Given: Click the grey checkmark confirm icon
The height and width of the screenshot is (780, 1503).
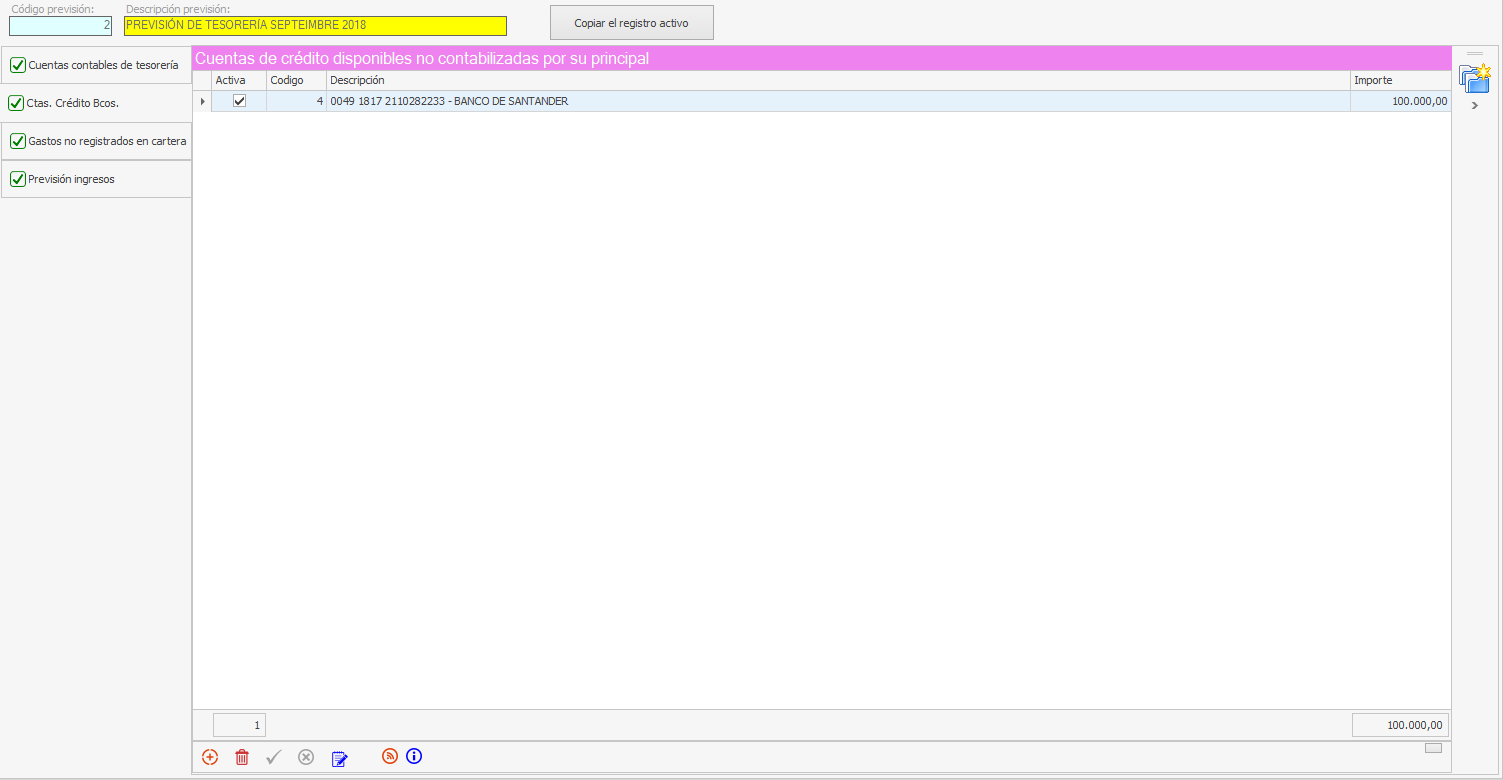Looking at the screenshot, I should tap(274, 758).
